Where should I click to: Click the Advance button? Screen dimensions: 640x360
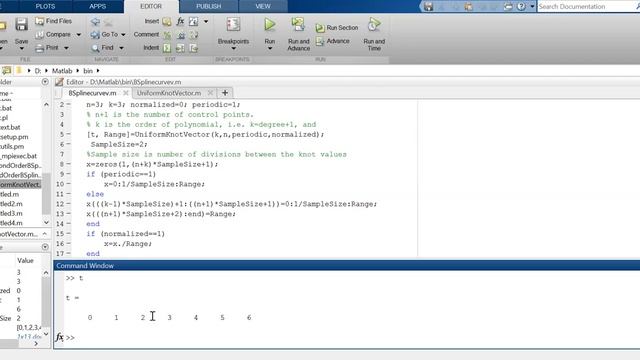(333, 41)
